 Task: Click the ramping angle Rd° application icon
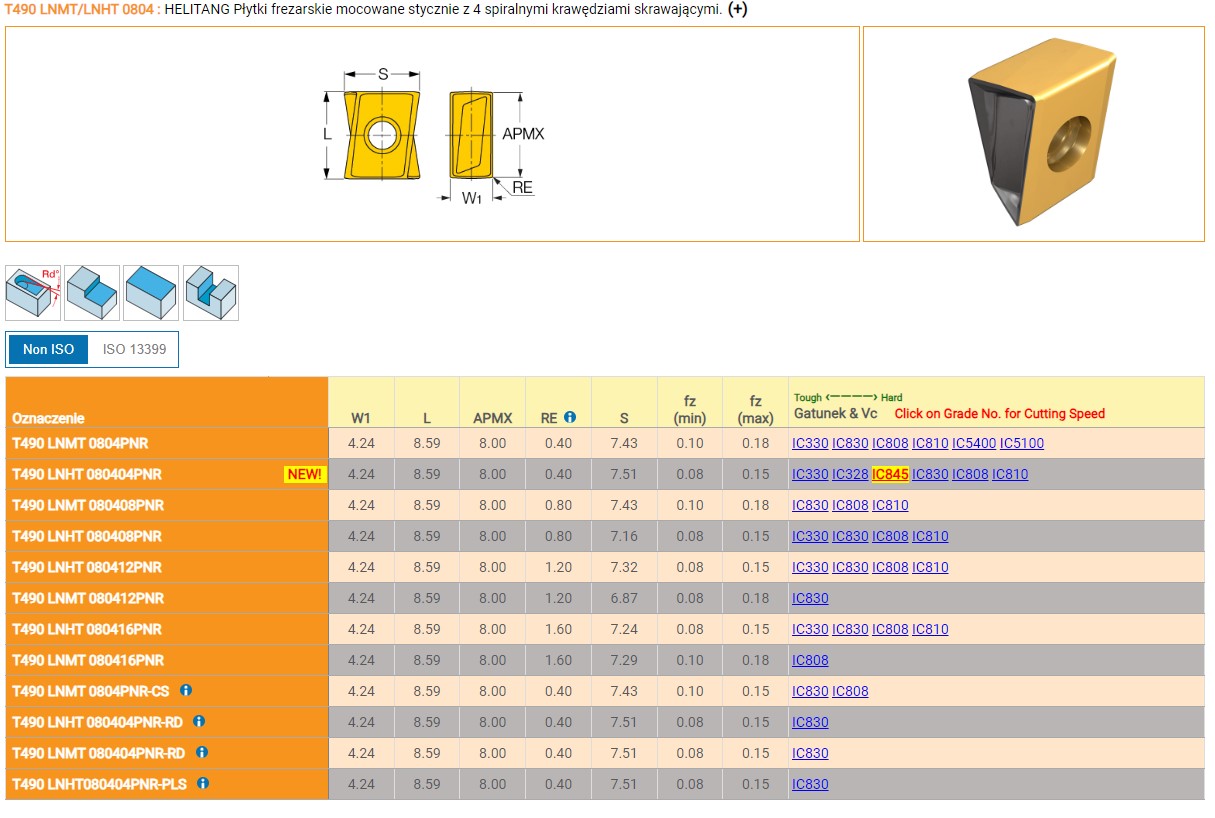[33, 293]
